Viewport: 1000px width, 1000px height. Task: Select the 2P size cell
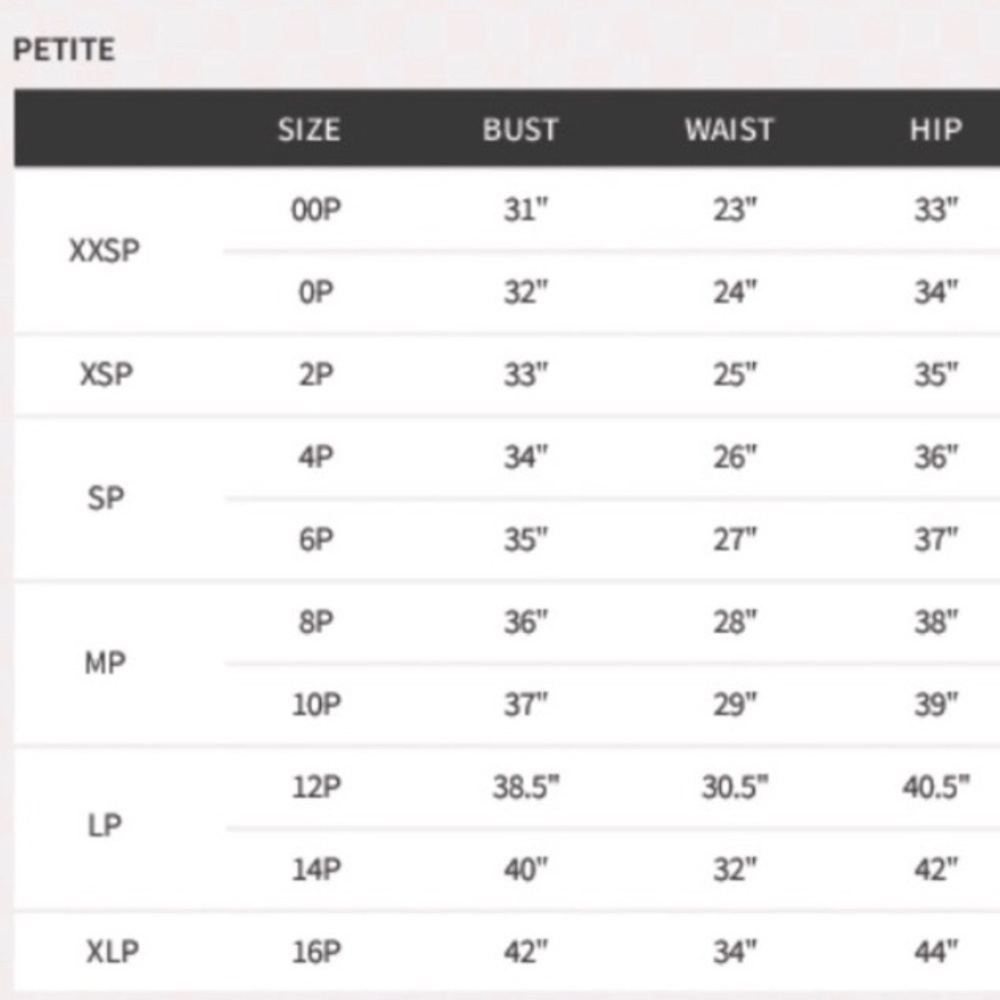(x=316, y=374)
